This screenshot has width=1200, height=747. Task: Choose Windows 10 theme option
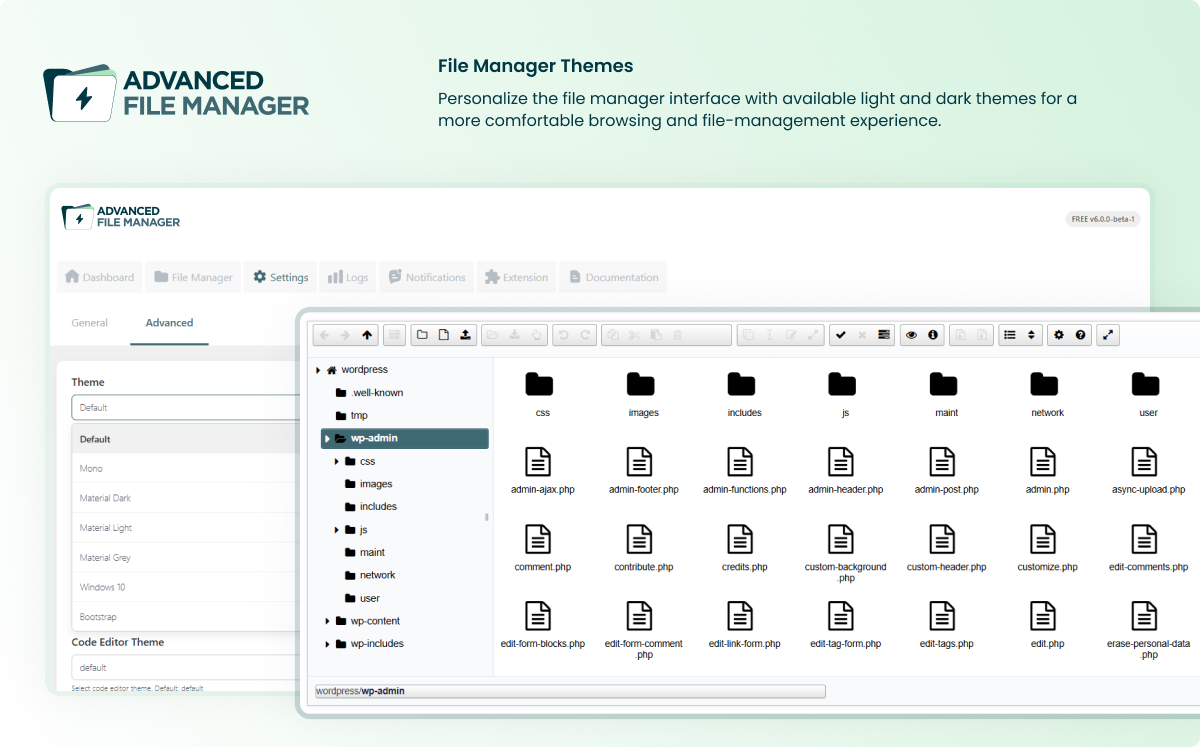click(185, 587)
